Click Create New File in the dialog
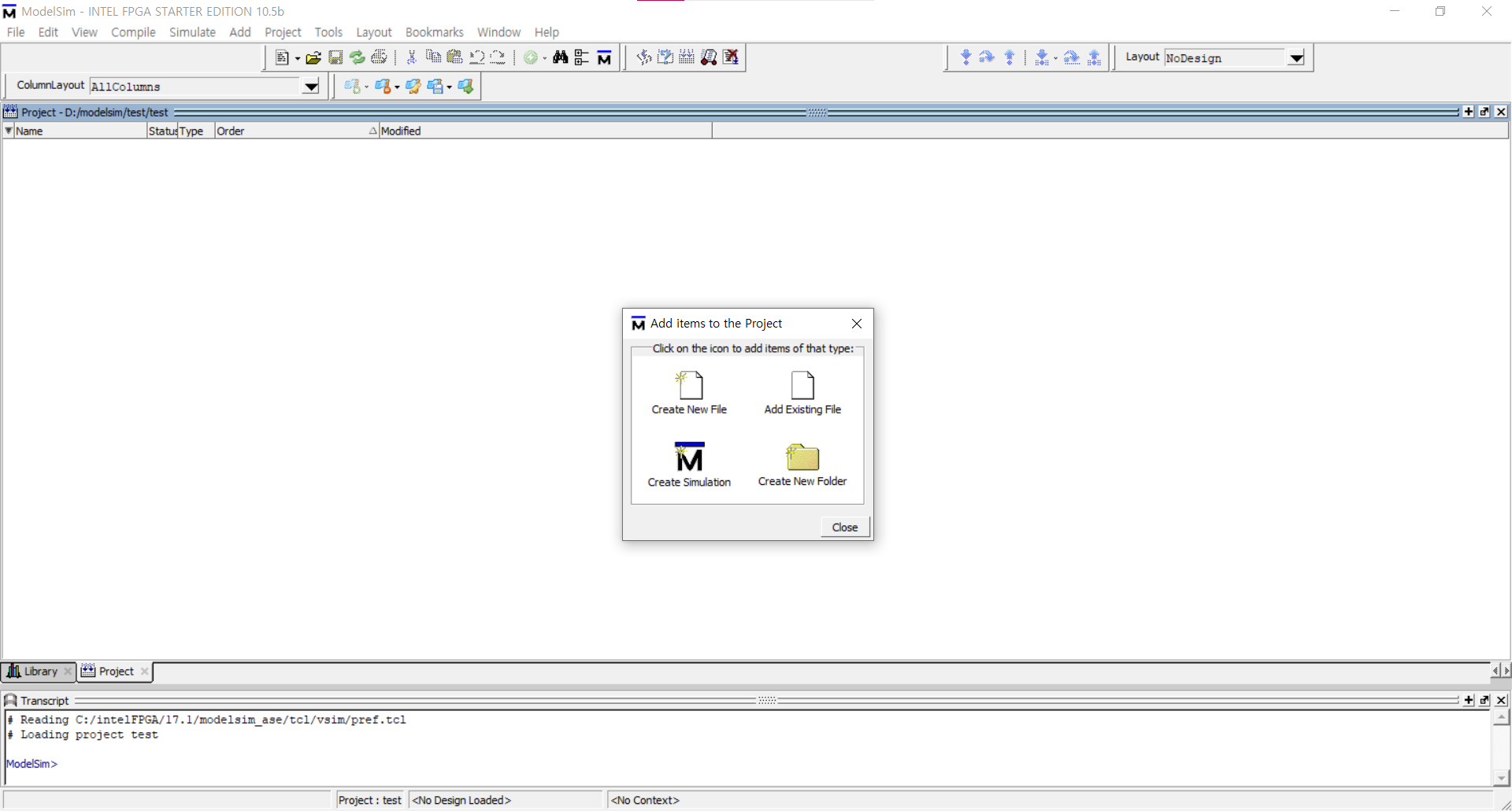The image size is (1512, 811). click(689, 393)
